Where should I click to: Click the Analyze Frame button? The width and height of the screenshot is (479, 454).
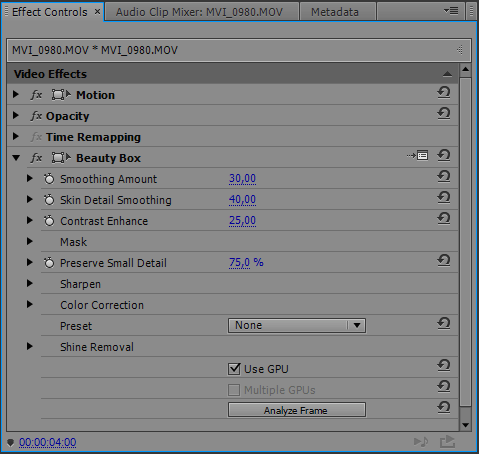[x=297, y=410]
